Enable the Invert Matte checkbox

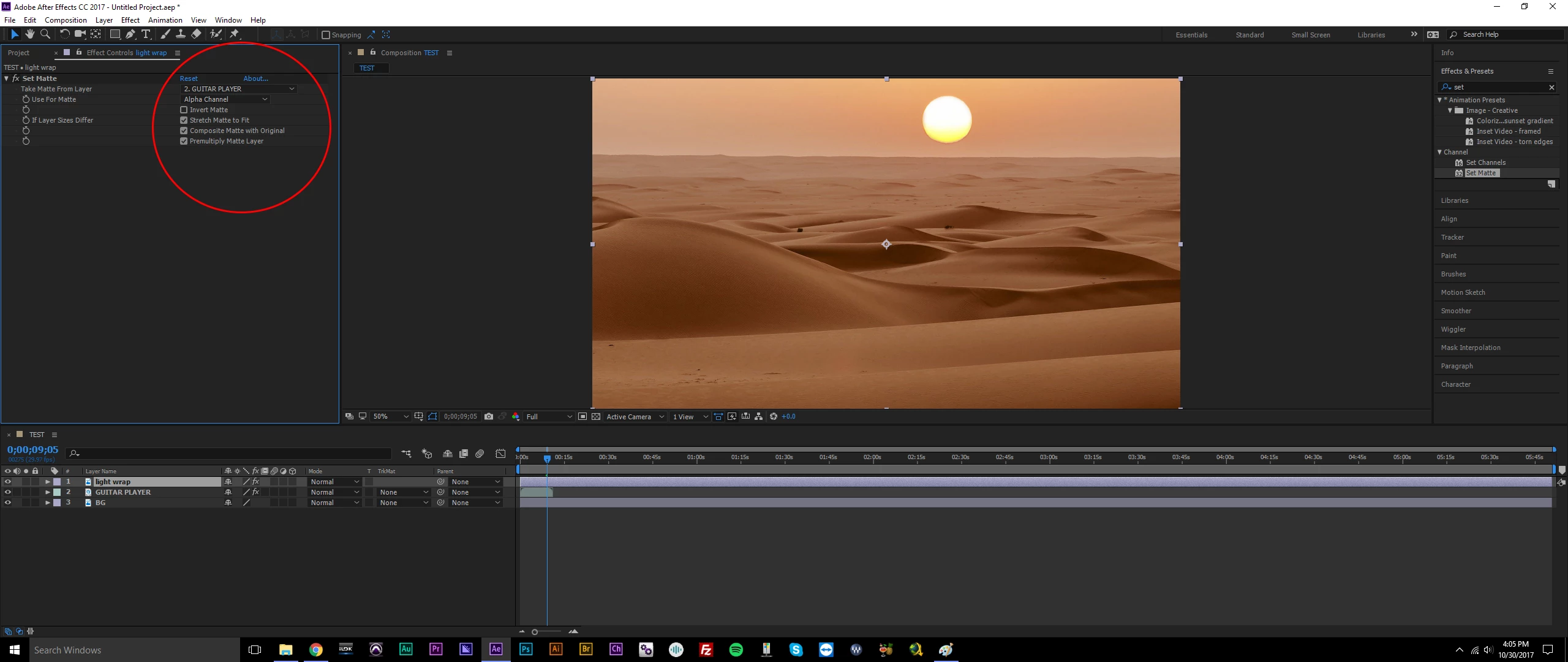(184, 110)
